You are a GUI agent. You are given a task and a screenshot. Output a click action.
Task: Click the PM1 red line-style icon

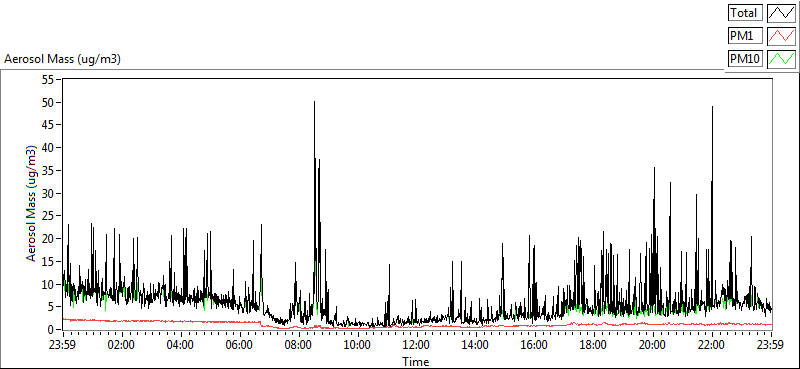click(781, 36)
